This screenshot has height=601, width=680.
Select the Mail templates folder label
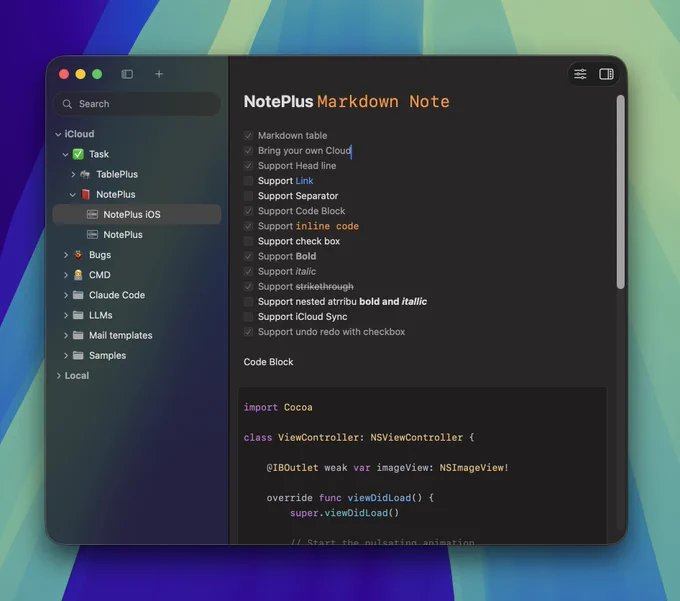121,335
